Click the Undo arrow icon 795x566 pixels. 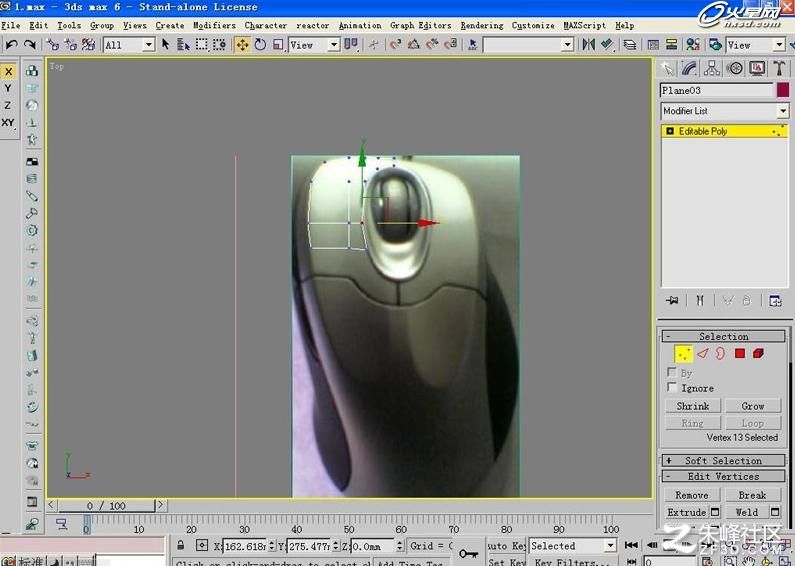point(11,45)
